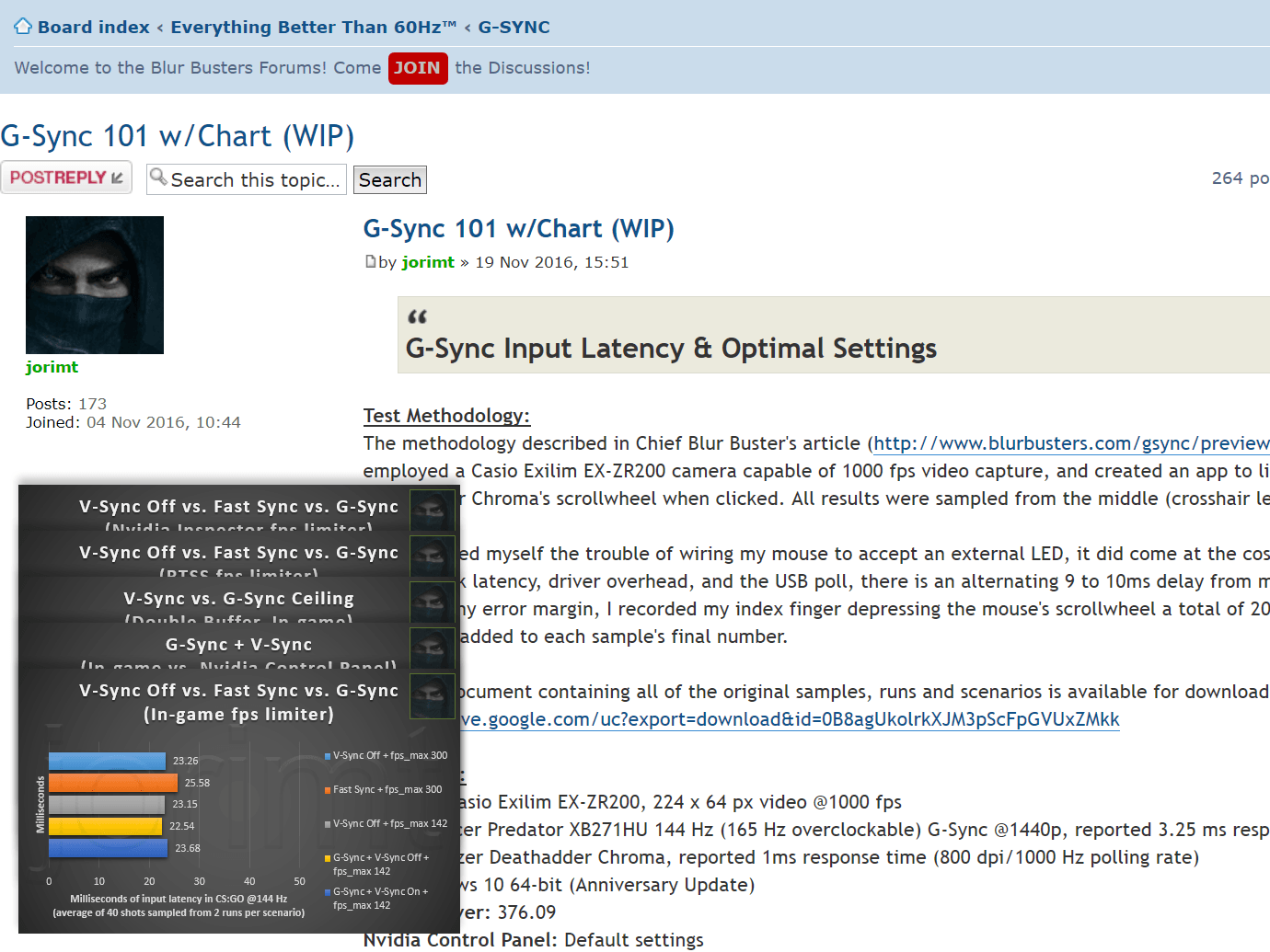Click the 'Posts: 173' count text
This screenshot has height=952, width=1270.
pos(66,404)
